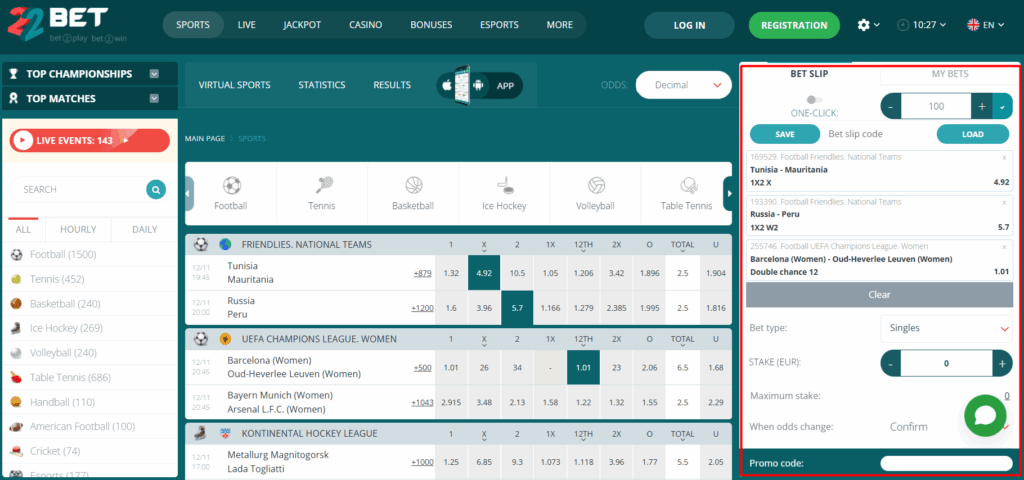Select Handball (110) in sports list
Screen dimensions: 1024x480
tap(62, 402)
